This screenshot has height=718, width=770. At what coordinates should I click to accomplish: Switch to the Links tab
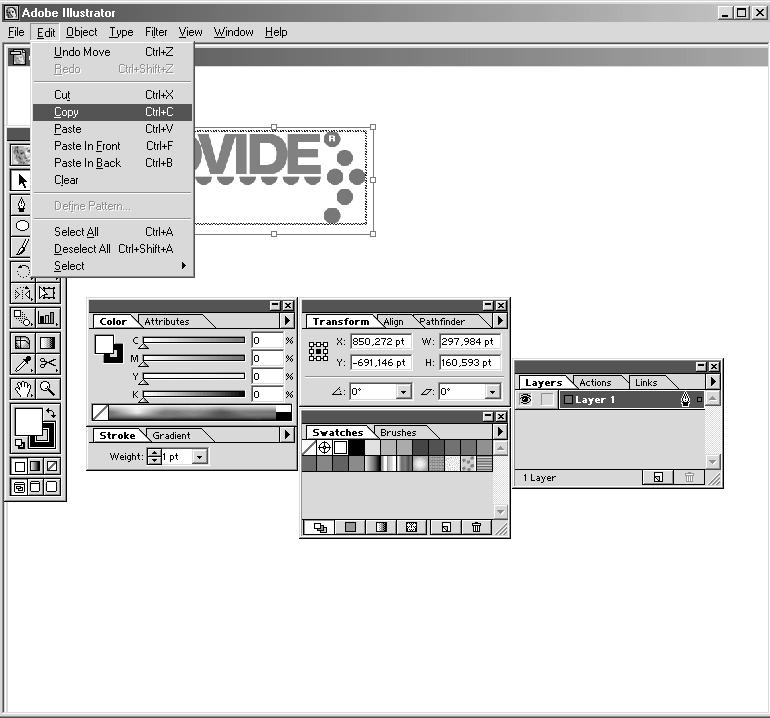646,383
